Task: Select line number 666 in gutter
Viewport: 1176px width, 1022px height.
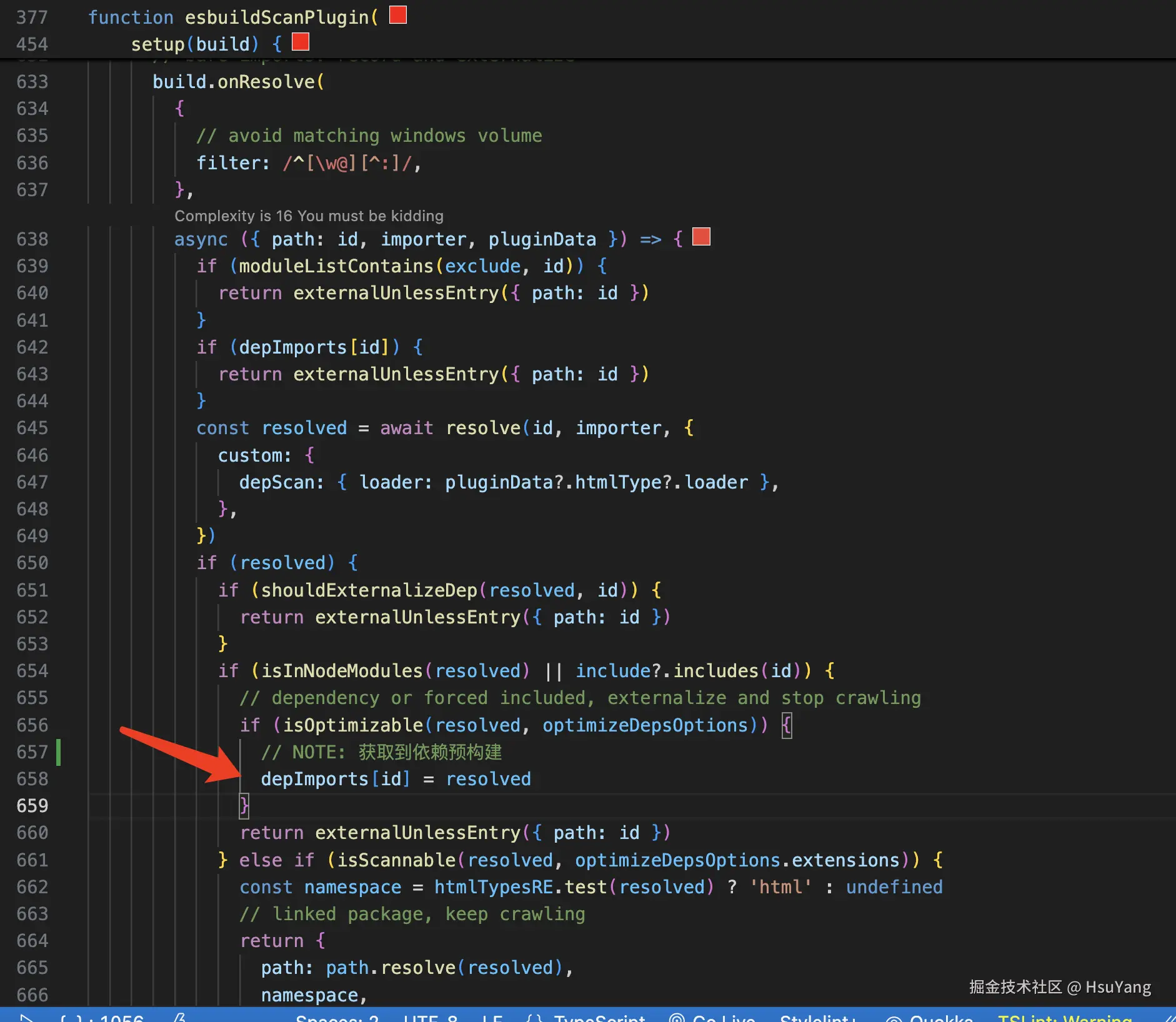Action: [32, 995]
